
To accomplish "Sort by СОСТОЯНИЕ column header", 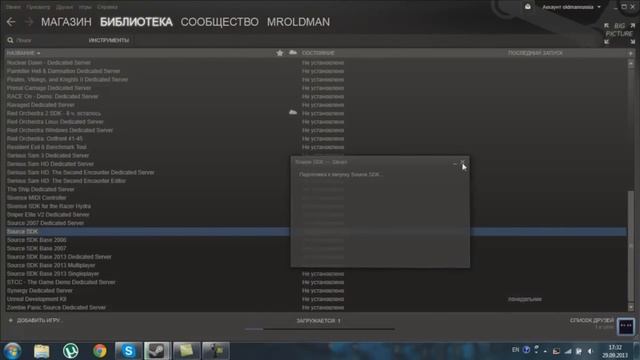I will 318,53.
